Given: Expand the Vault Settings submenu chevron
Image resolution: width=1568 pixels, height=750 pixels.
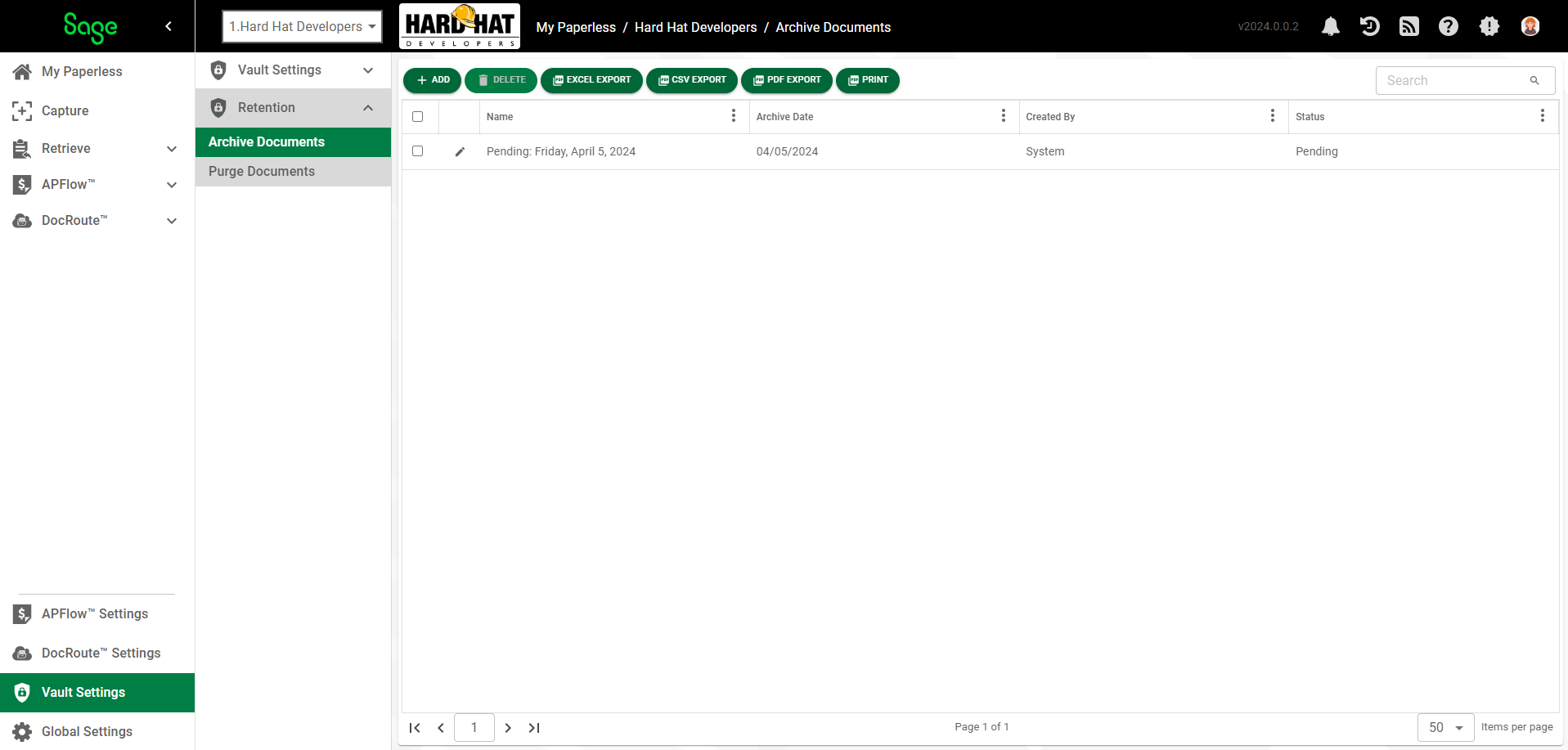Looking at the screenshot, I should pyautogui.click(x=368, y=70).
